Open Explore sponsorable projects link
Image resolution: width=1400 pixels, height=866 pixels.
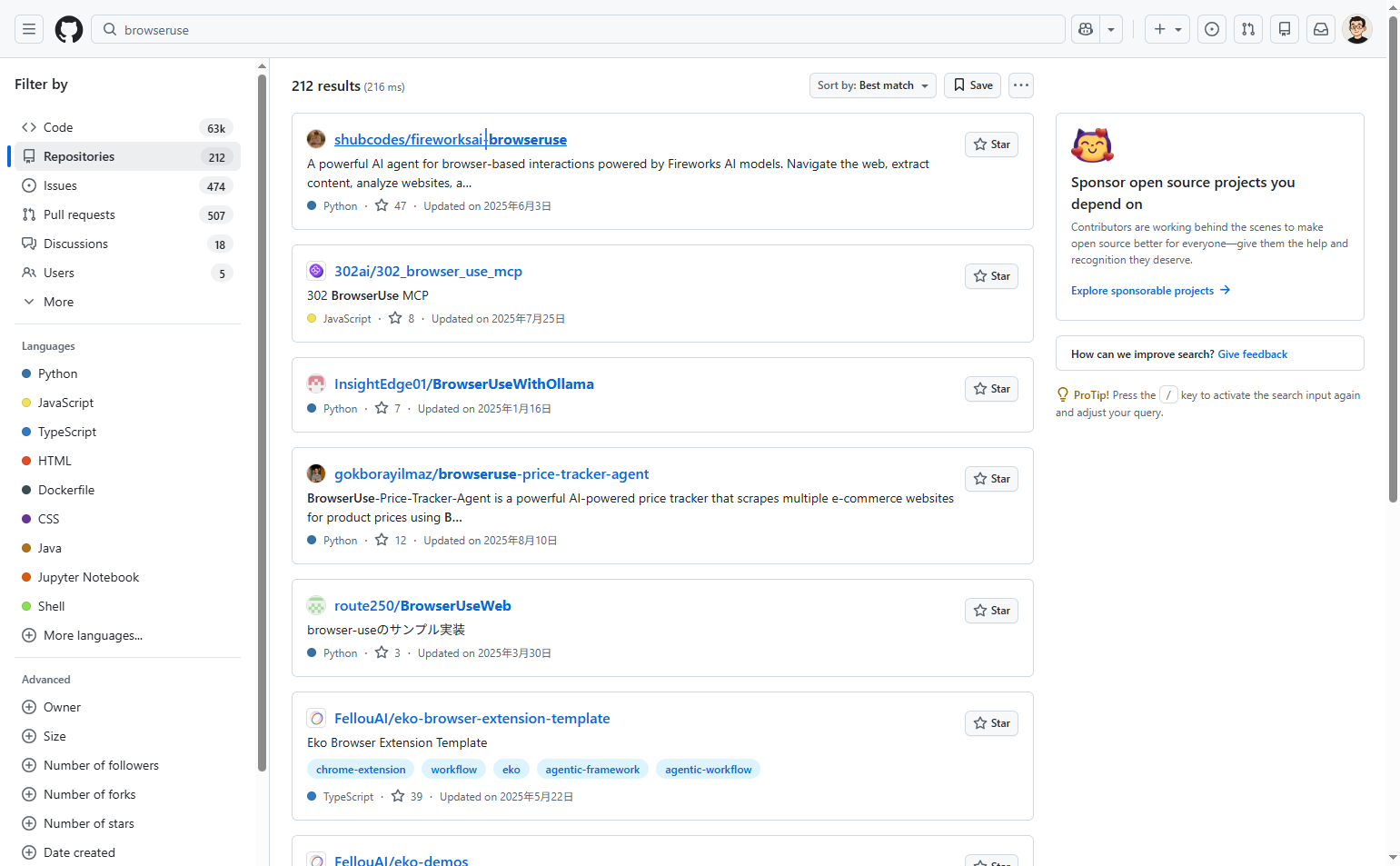(1150, 291)
